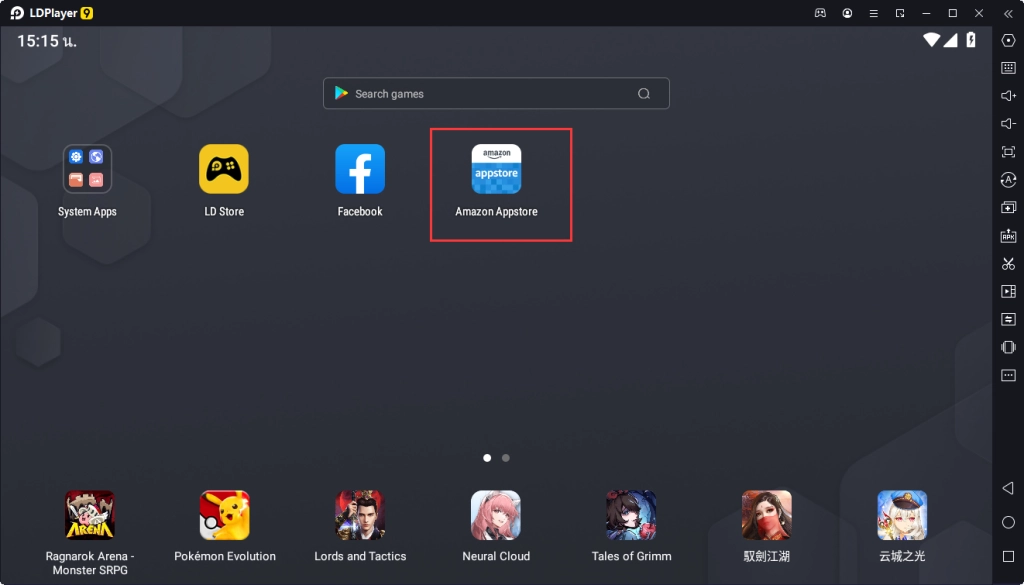The height and width of the screenshot is (585, 1024).
Task: Increase the emulator volume
Action: pos(1008,95)
